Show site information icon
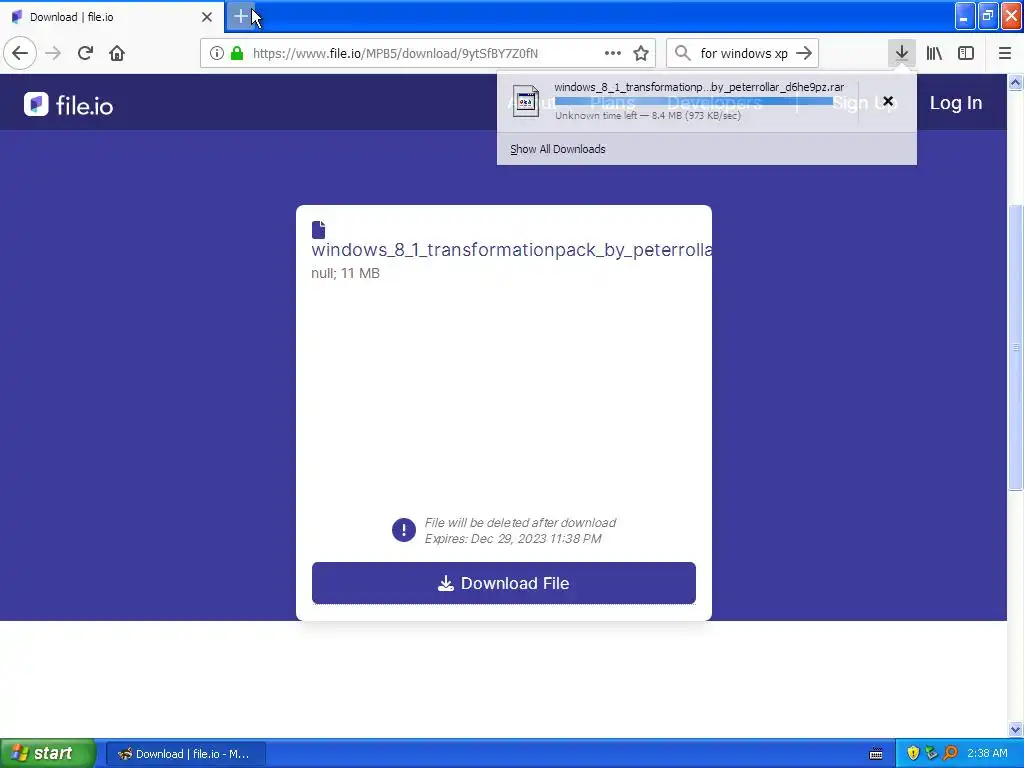Viewport: 1024px width, 768px height. (217, 53)
